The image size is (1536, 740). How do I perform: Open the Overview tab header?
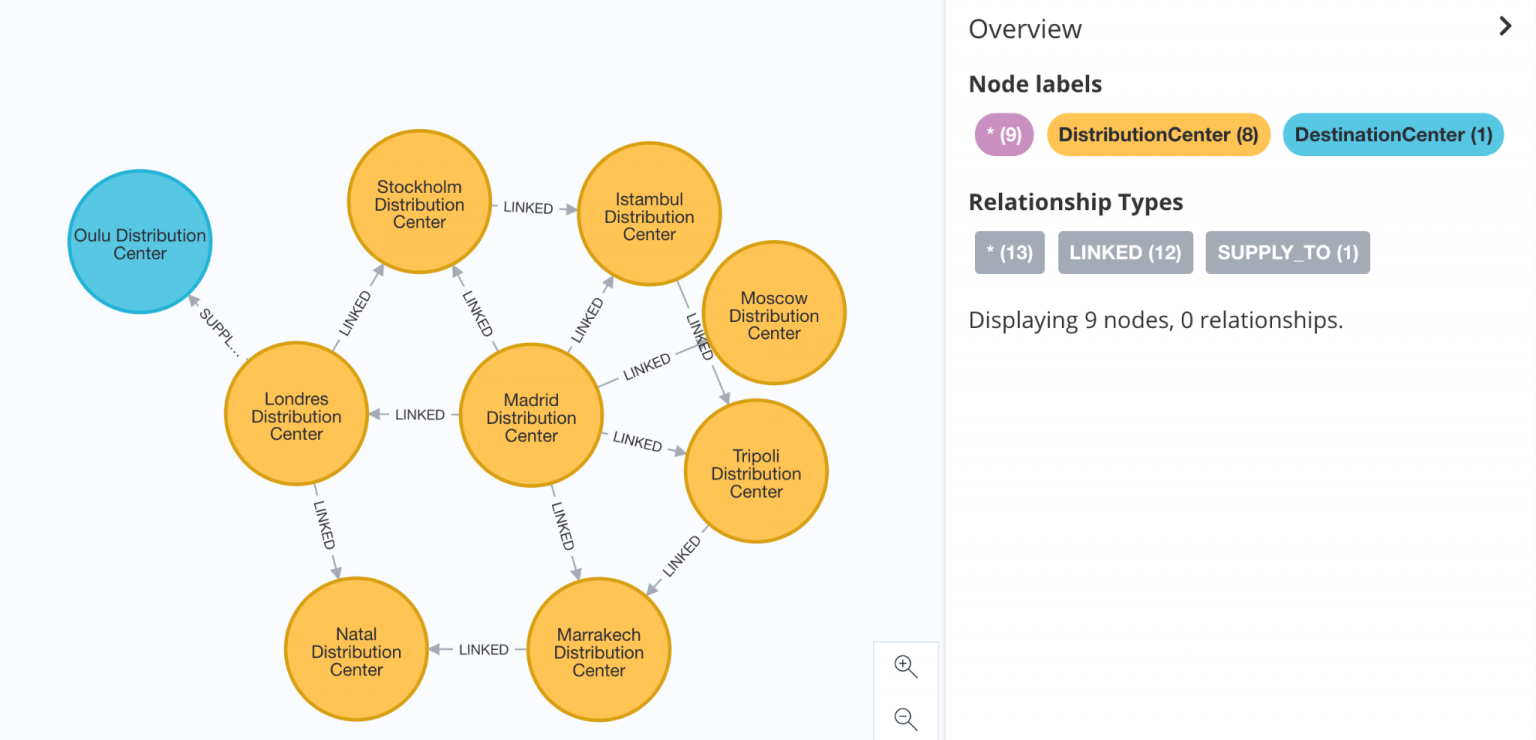(1025, 29)
